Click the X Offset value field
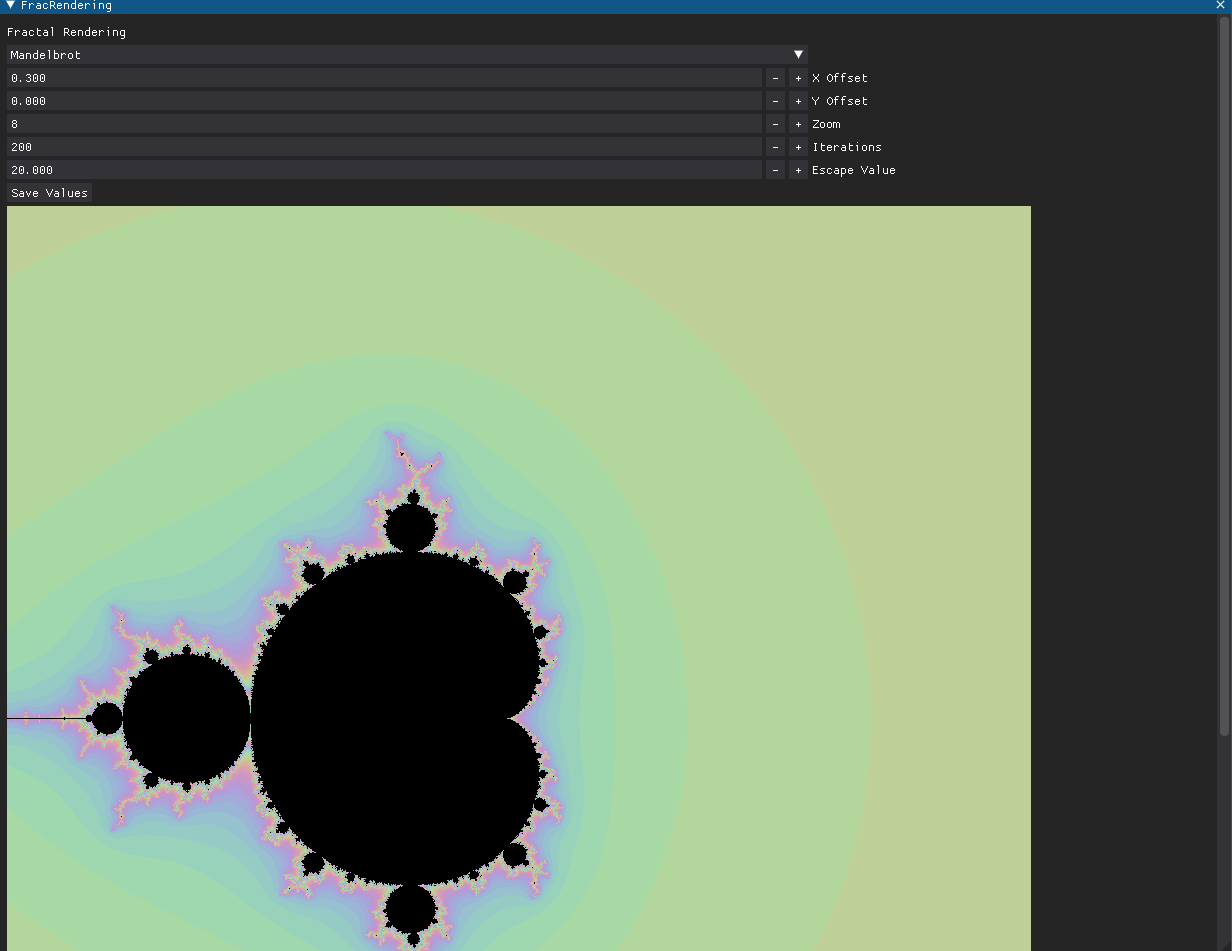Screen dimensions: 1232x951 [384, 78]
